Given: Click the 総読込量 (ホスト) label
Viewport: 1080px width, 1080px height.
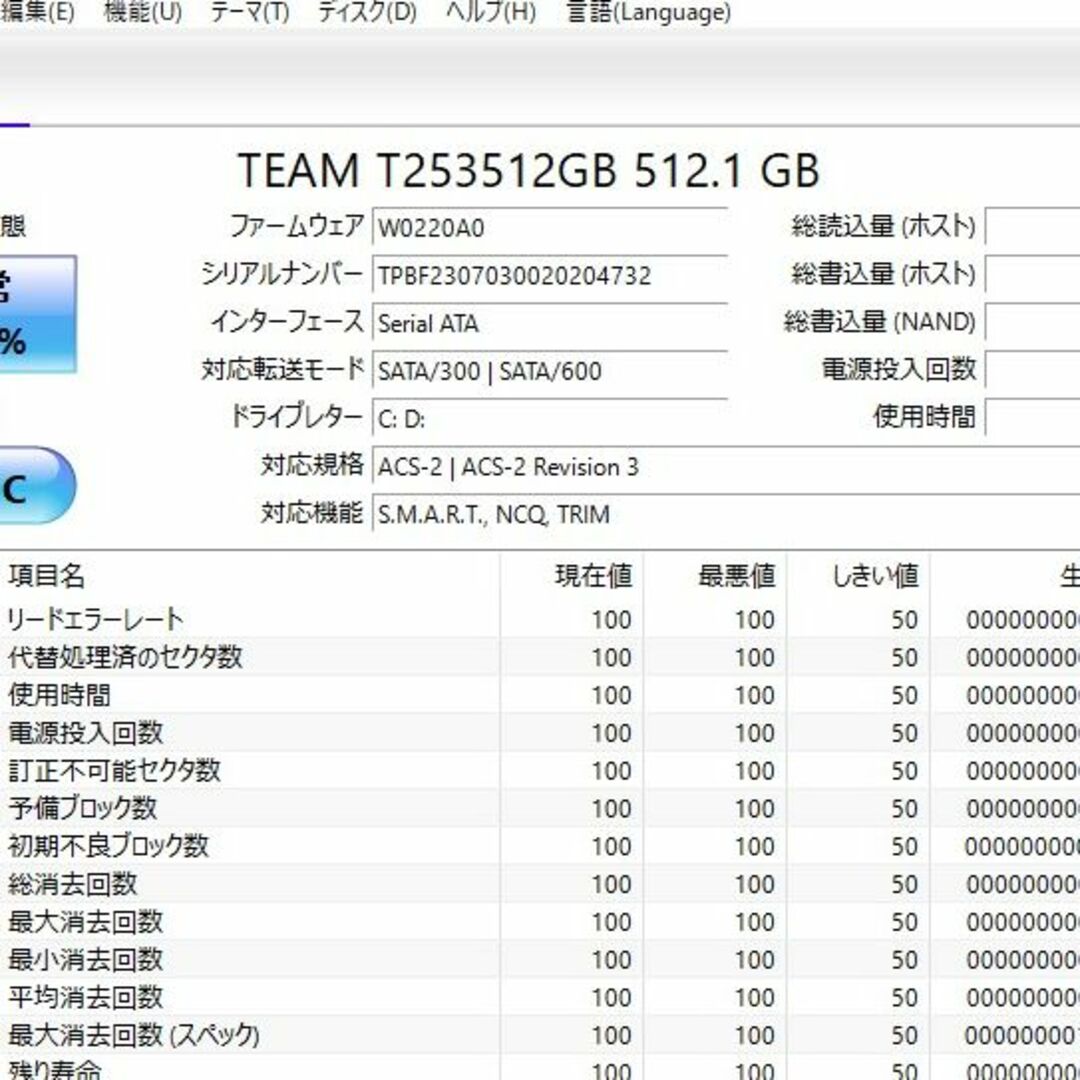Looking at the screenshot, I should (x=884, y=226).
